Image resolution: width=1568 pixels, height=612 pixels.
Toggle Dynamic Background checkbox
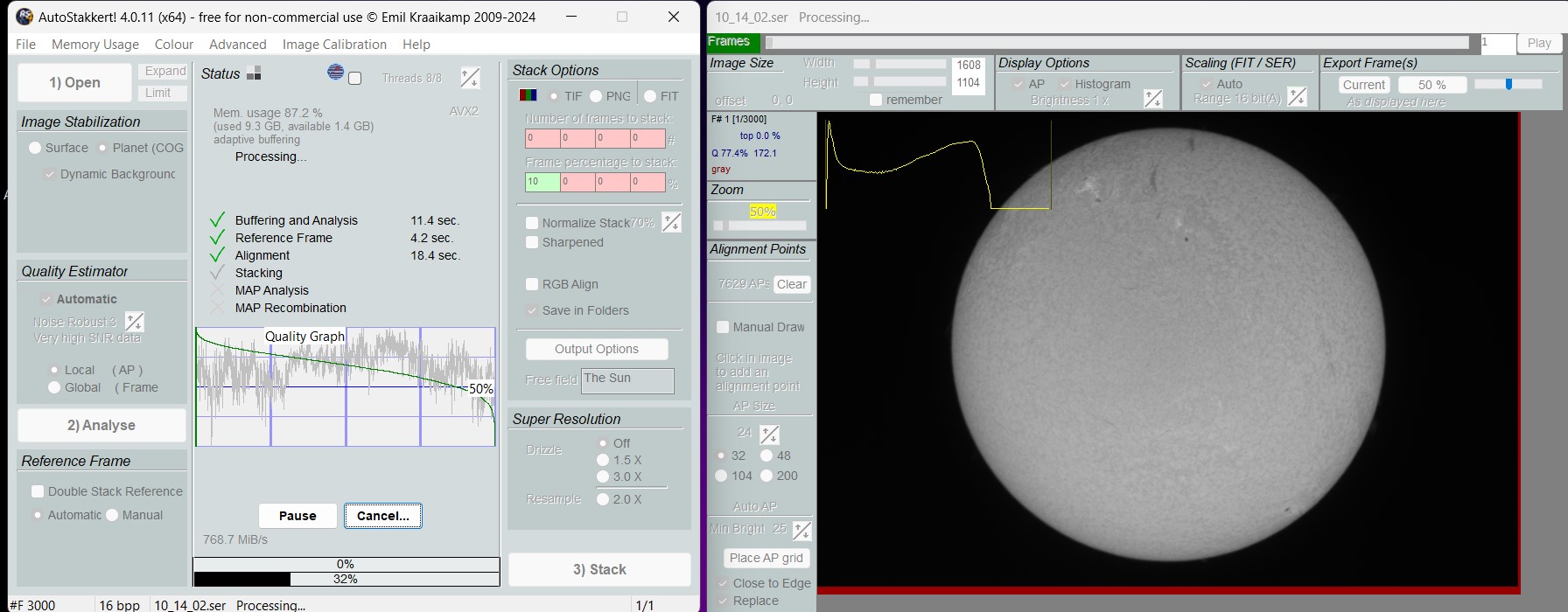click(x=50, y=174)
